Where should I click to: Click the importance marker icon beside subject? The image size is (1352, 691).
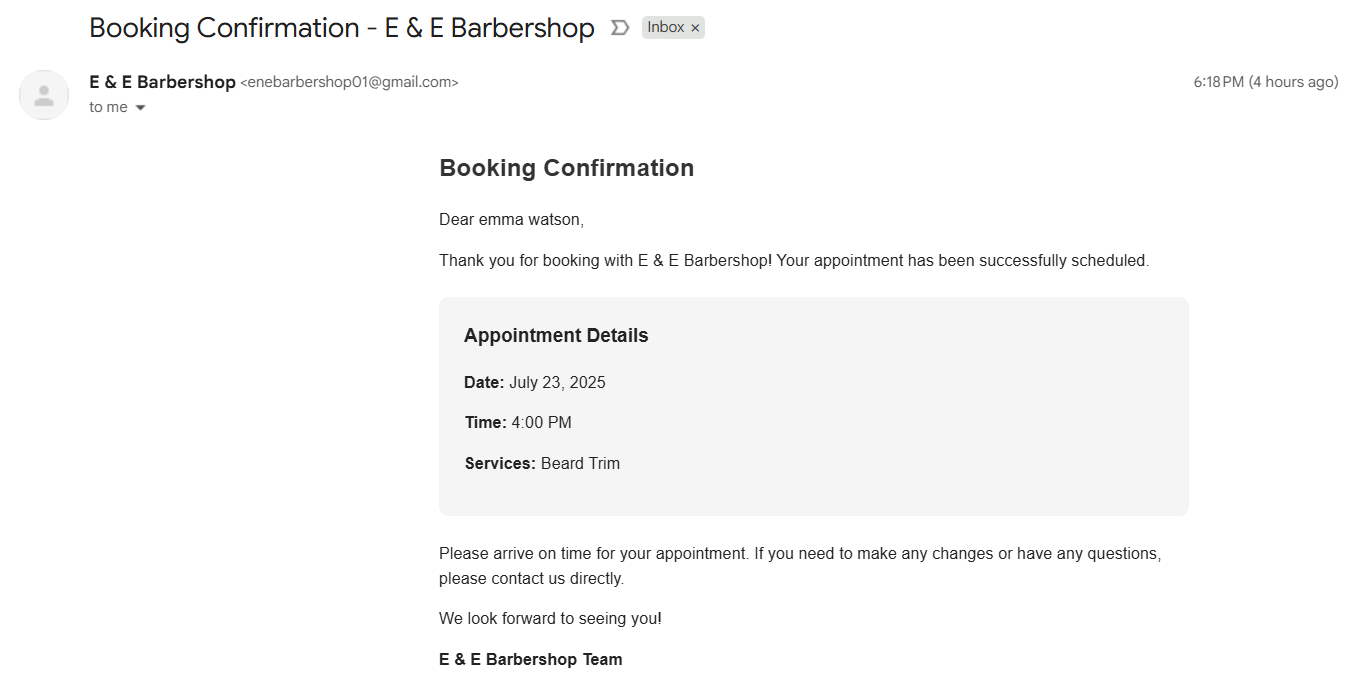pyautogui.click(x=620, y=28)
